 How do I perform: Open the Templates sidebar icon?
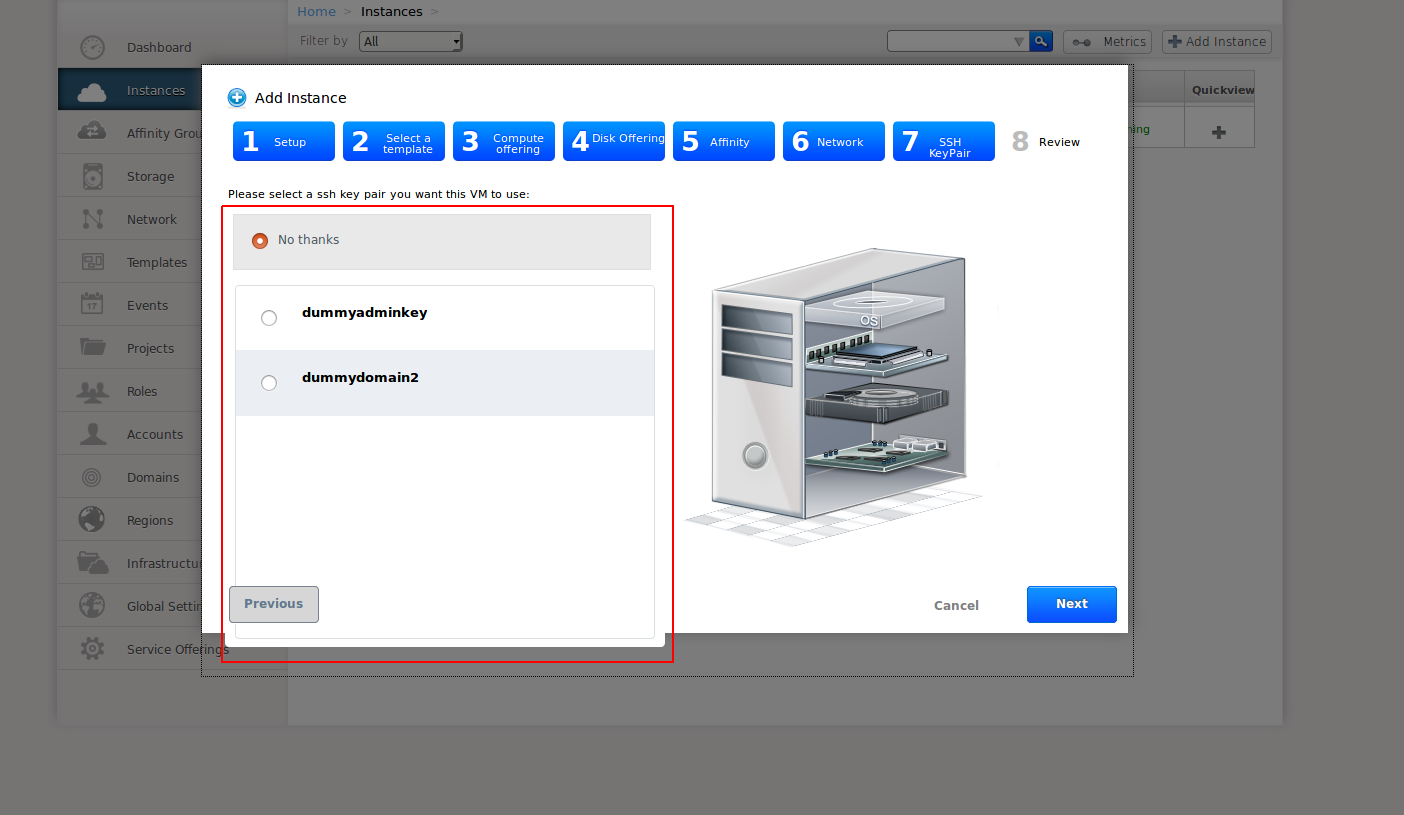(x=92, y=262)
